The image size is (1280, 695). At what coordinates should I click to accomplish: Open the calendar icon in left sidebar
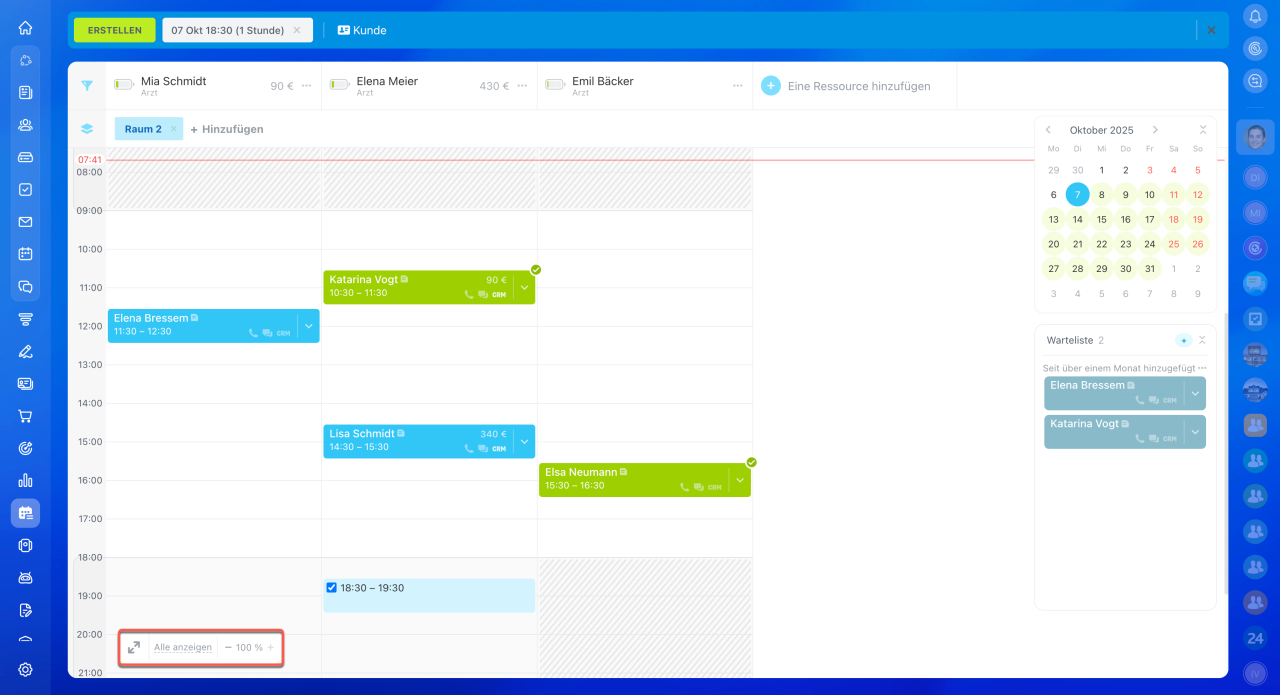(x=25, y=254)
